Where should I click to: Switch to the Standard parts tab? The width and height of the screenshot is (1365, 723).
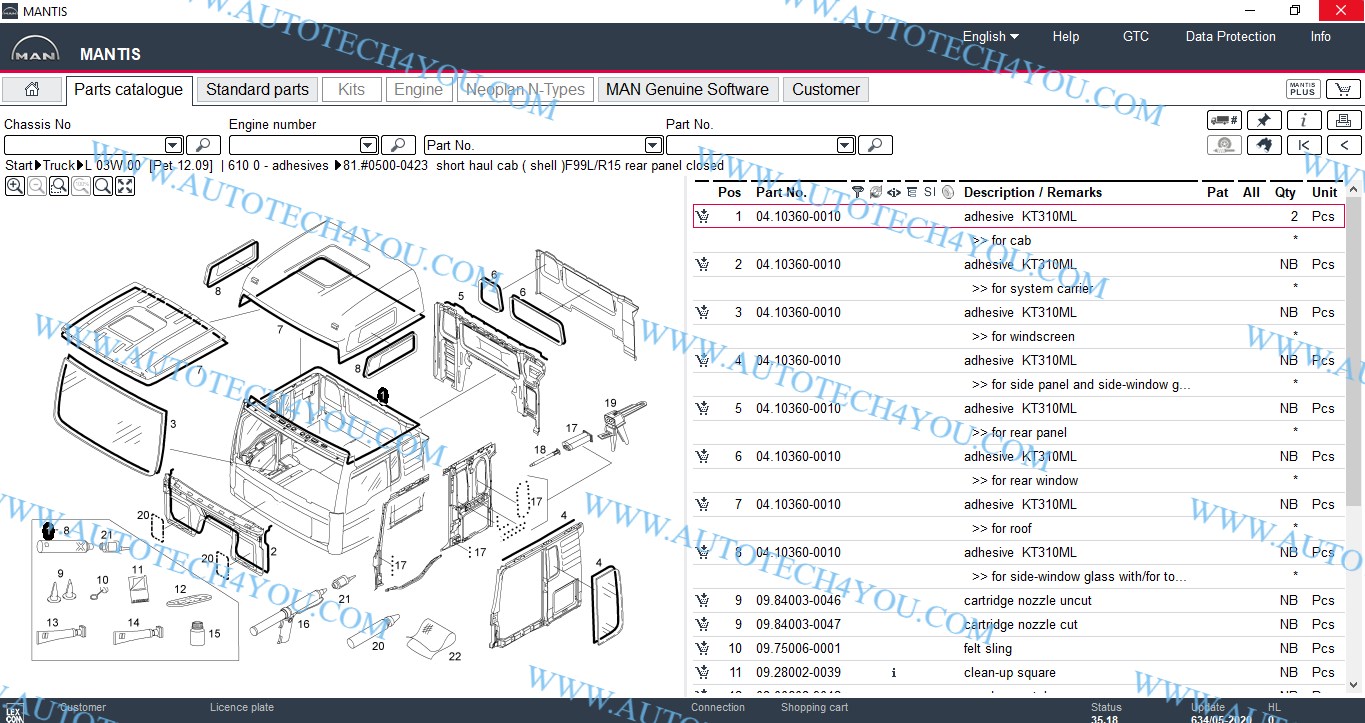257,89
